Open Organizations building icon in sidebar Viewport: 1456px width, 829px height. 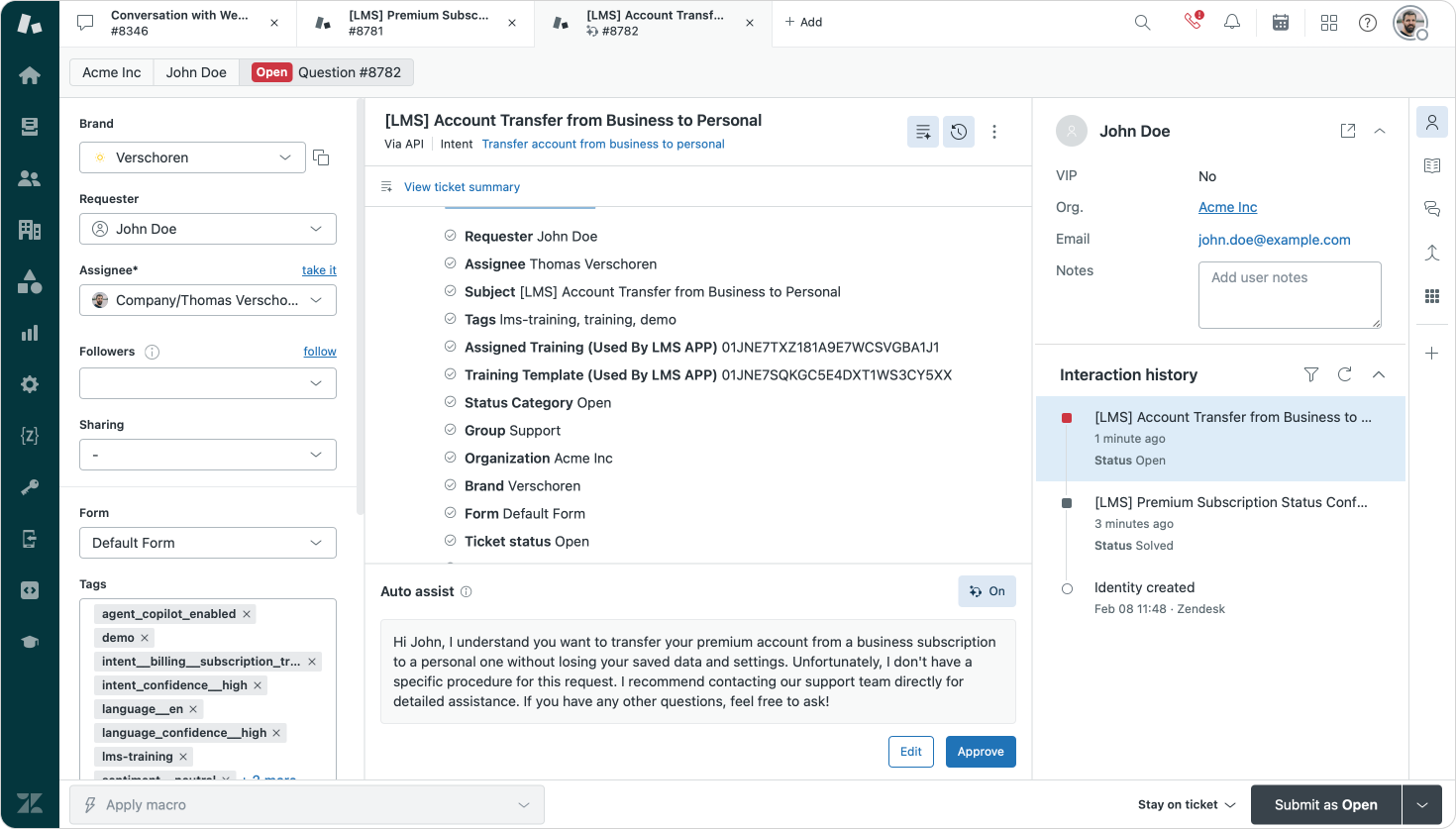click(30, 230)
